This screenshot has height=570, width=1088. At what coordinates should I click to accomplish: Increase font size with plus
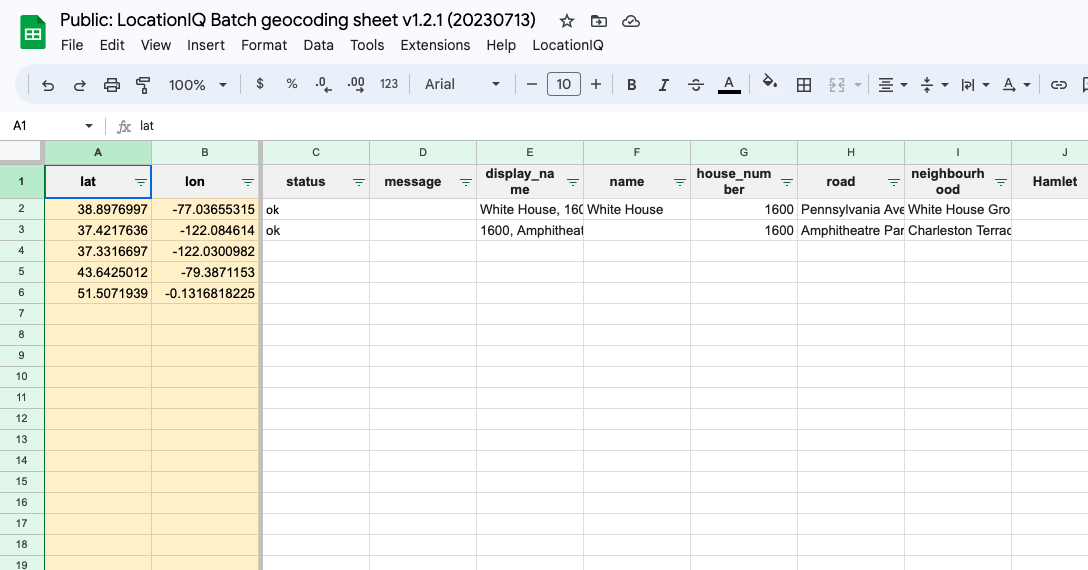[x=595, y=84]
